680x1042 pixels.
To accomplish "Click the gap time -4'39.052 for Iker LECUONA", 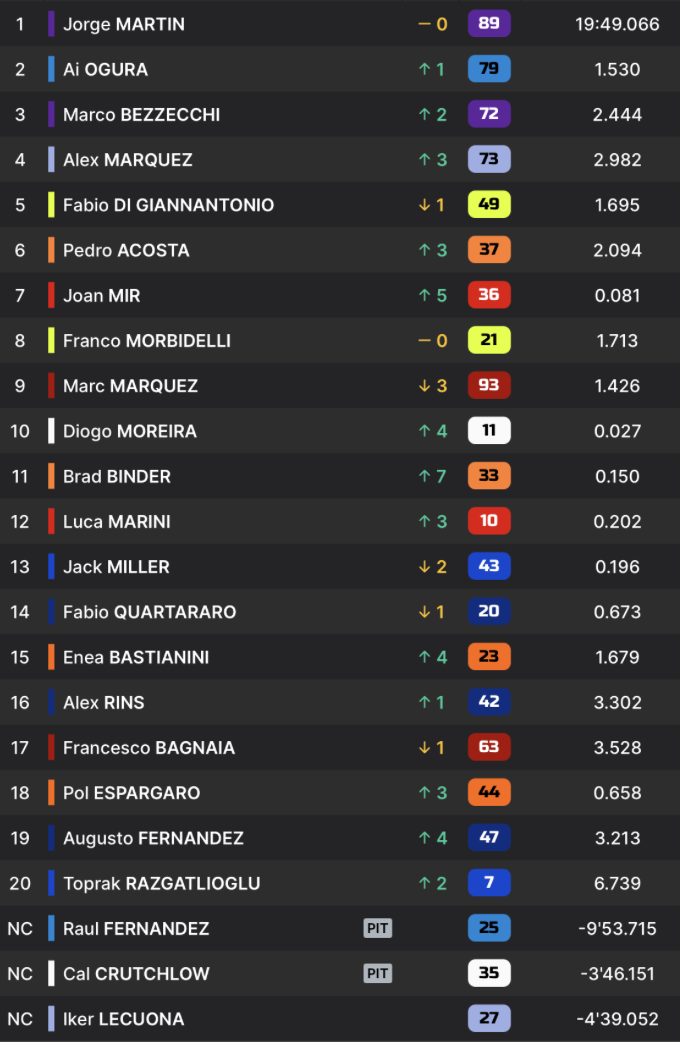I will pyautogui.click(x=617, y=1018).
